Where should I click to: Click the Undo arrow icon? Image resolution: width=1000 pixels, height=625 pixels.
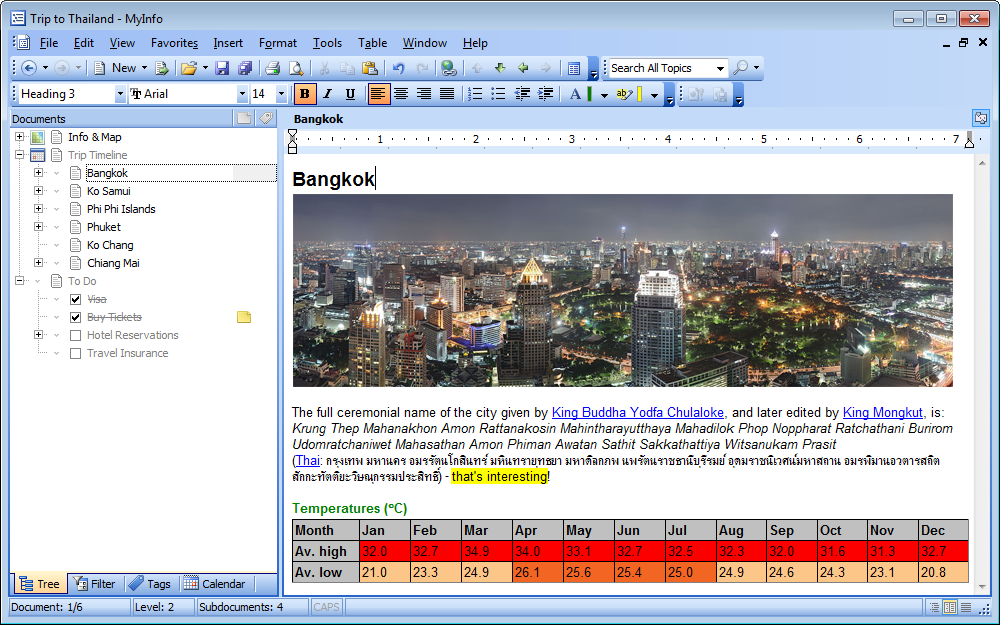pos(398,68)
